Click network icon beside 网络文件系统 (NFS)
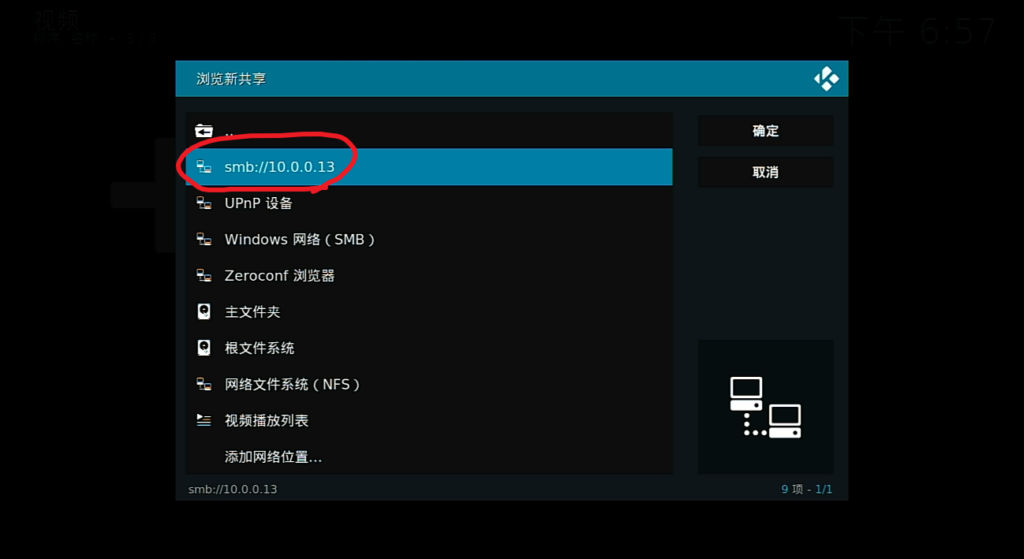This screenshot has width=1024, height=559. pos(204,384)
